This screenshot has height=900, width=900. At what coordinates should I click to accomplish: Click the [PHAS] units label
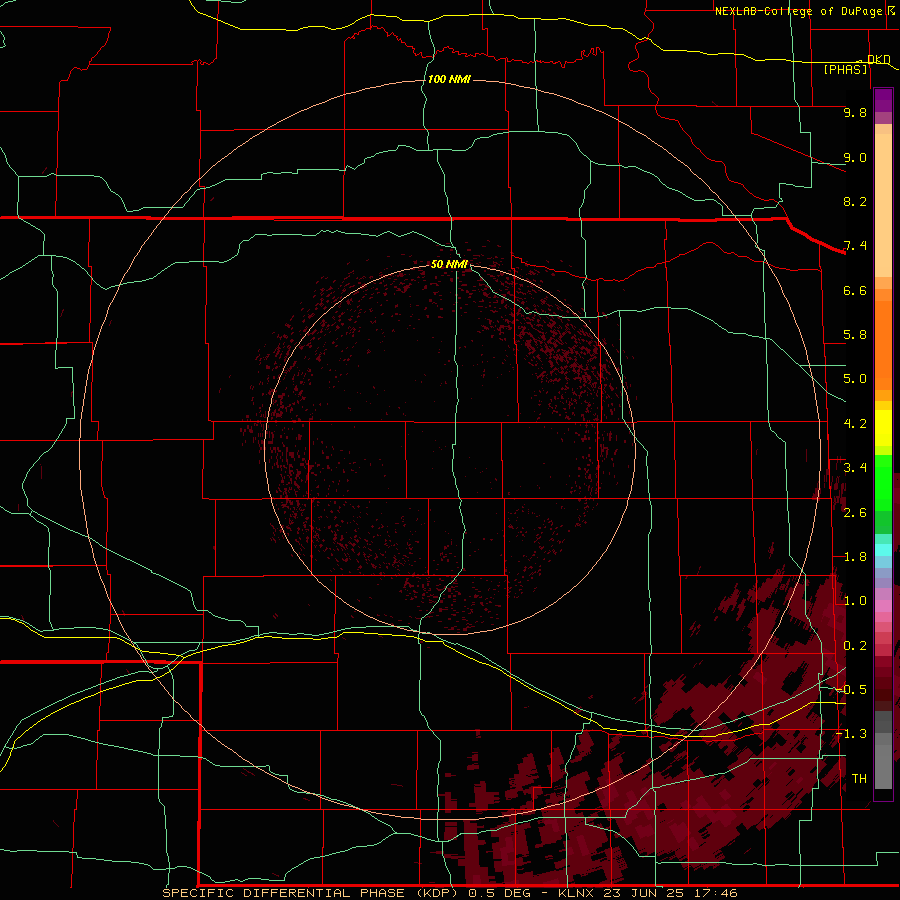click(845, 69)
